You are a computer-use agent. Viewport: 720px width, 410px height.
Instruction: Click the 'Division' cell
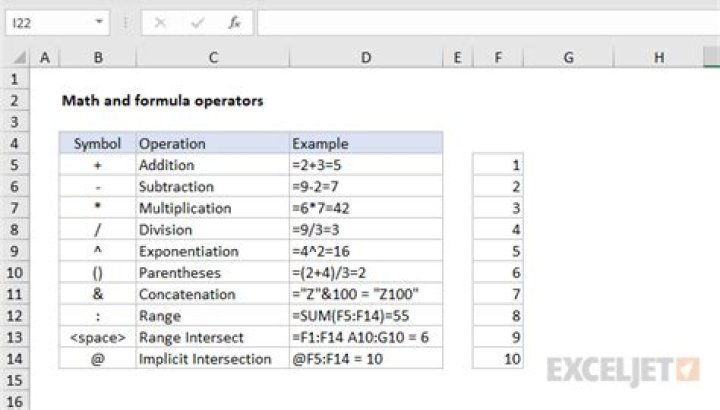coord(213,230)
